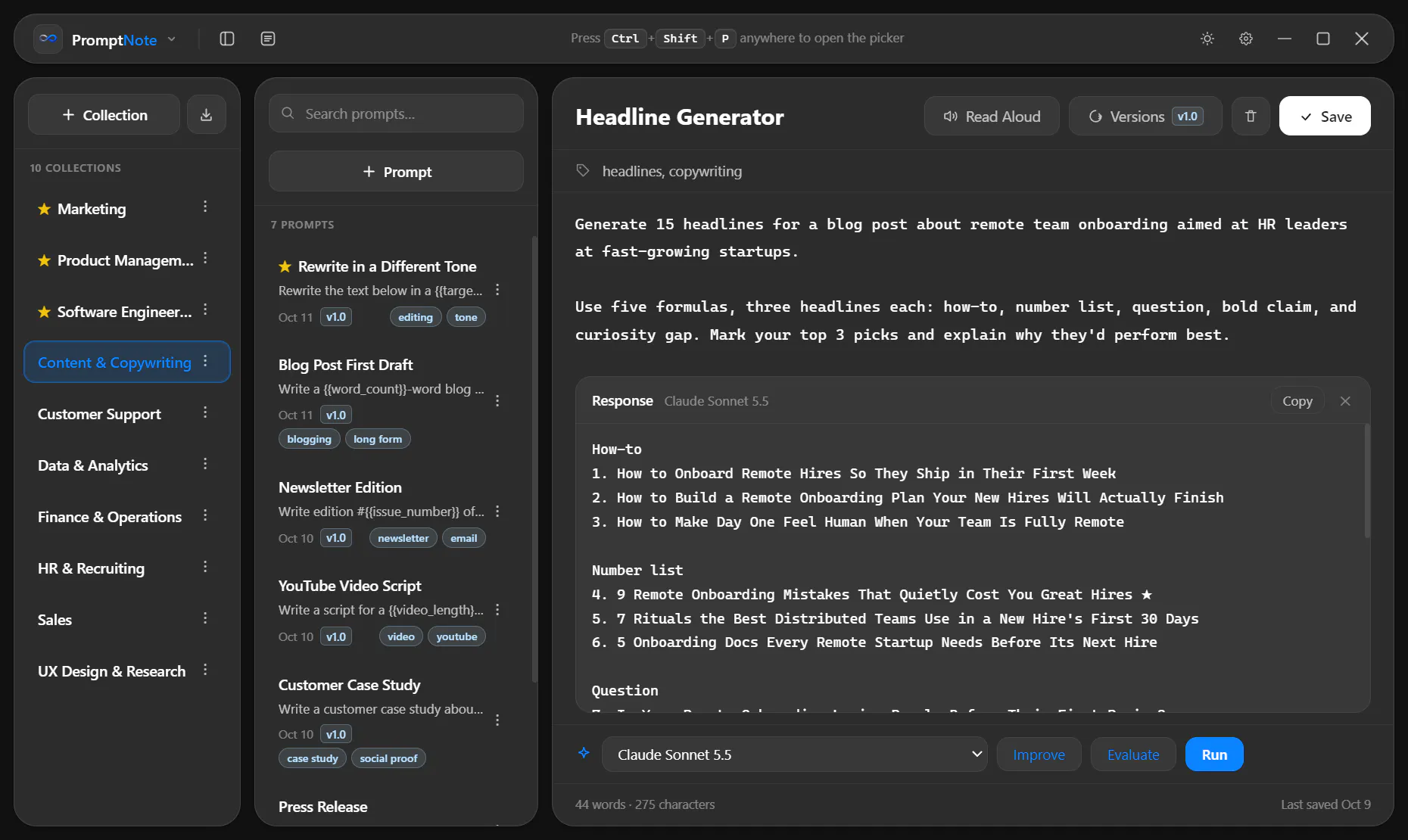This screenshot has width=1408, height=840.
Task: Open Customer Support collection options menu
Action: [205, 412]
